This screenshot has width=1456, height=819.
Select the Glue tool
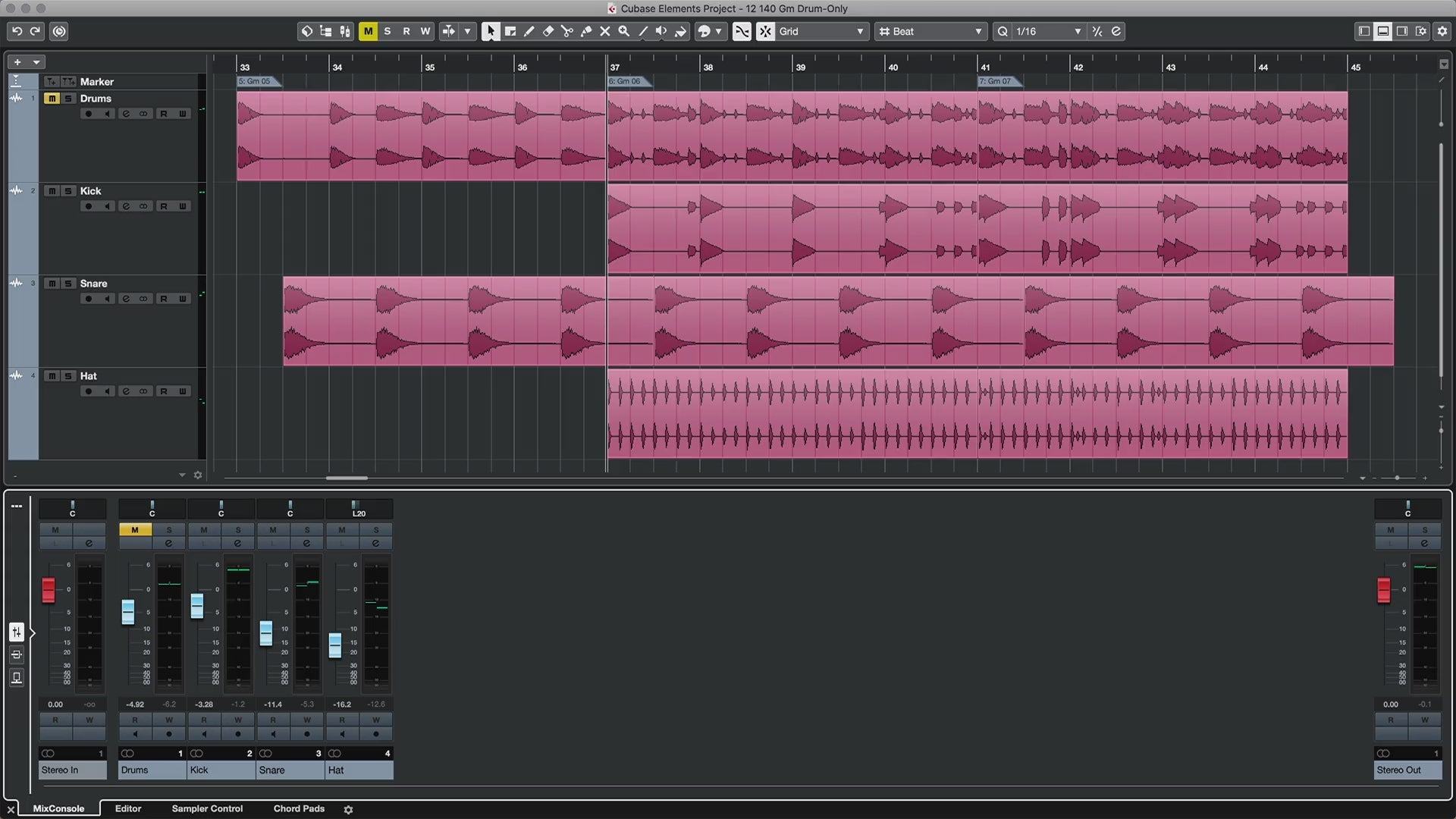pos(586,31)
